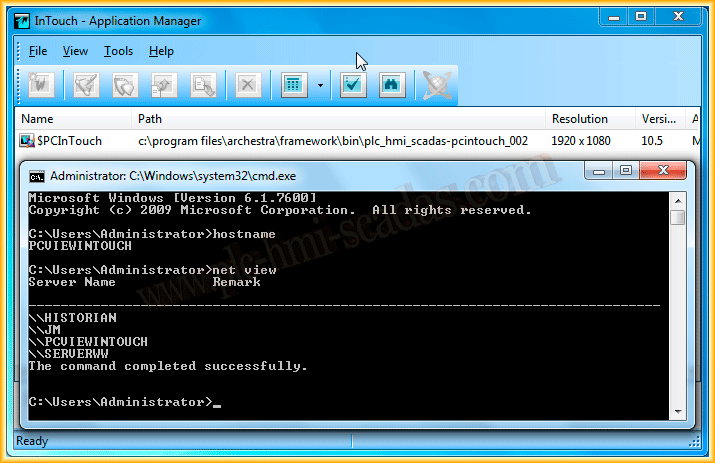Screen dimensions: 715x463
Task: Click the Resolution column header
Action: 579,119
